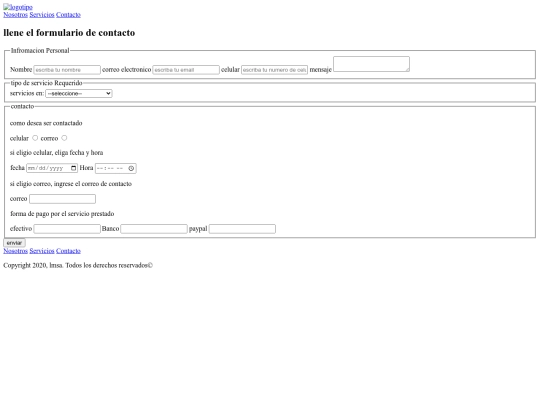Click the logotipo image link
The image size is (540, 405).
18,7
